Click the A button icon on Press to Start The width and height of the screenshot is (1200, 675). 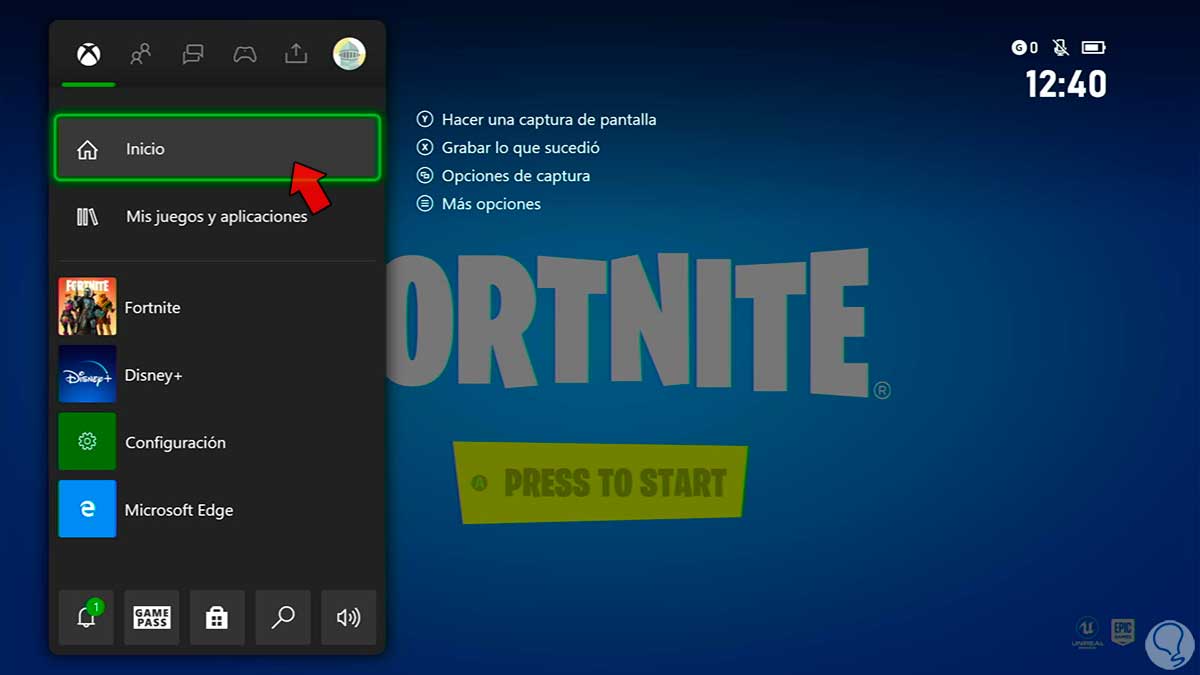tap(480, 484)
